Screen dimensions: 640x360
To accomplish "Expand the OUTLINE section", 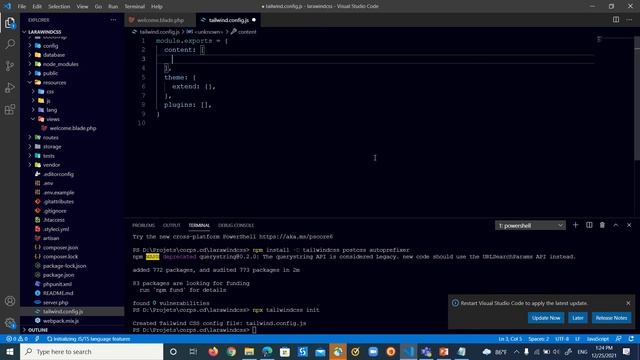I will 38,330.
